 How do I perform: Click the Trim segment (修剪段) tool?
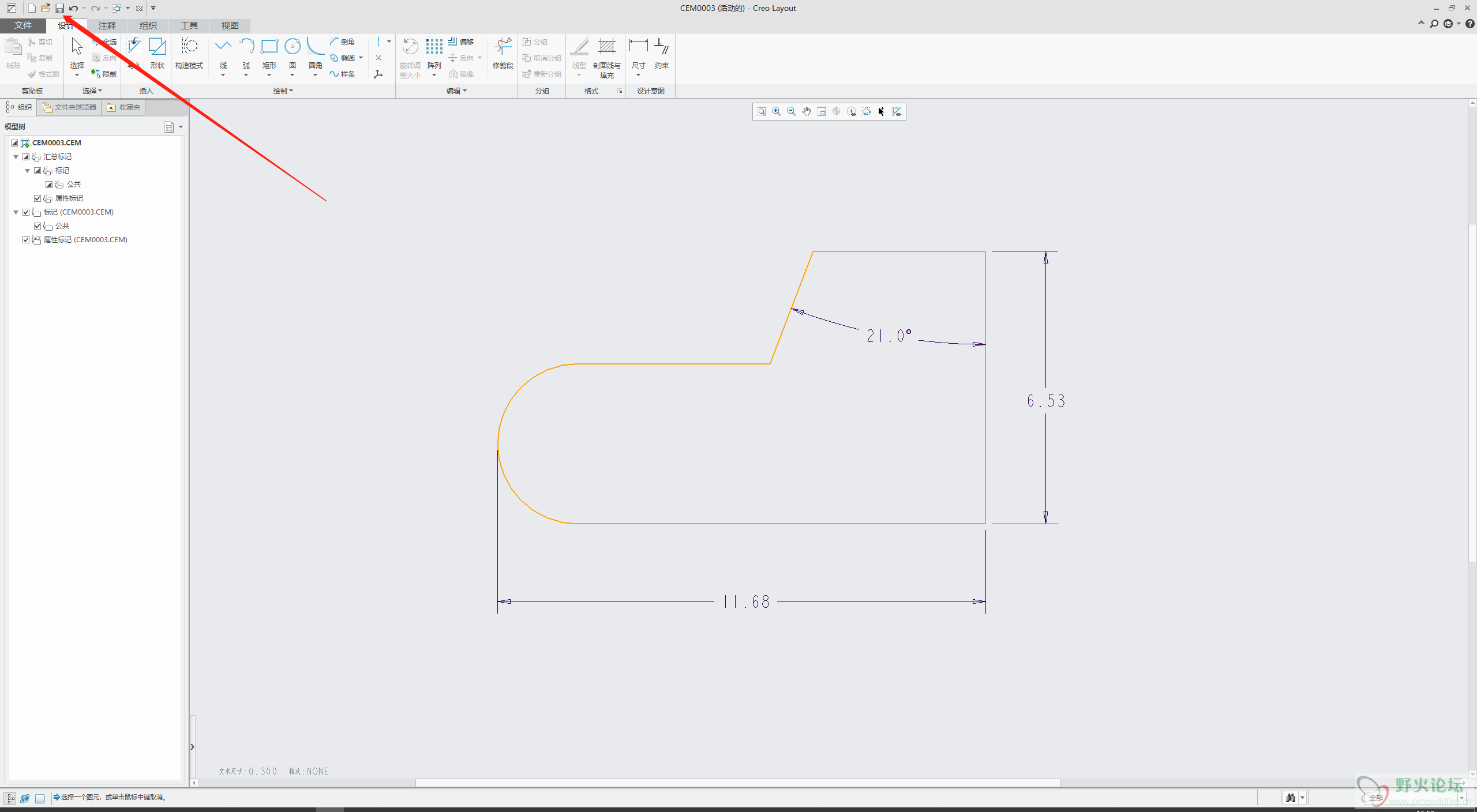[503, 54]
